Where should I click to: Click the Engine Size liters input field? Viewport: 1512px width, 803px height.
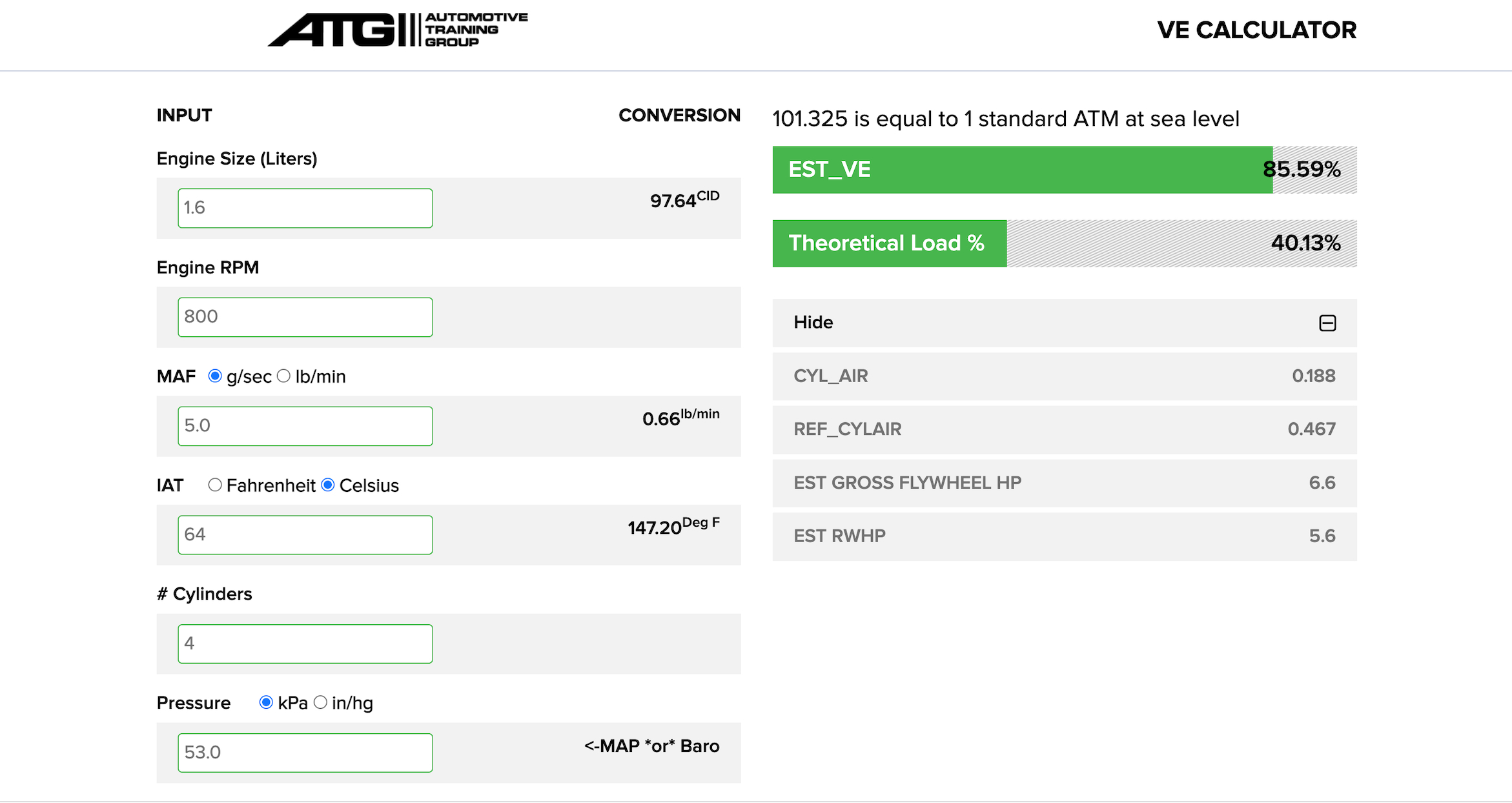[x=305, y=208]
